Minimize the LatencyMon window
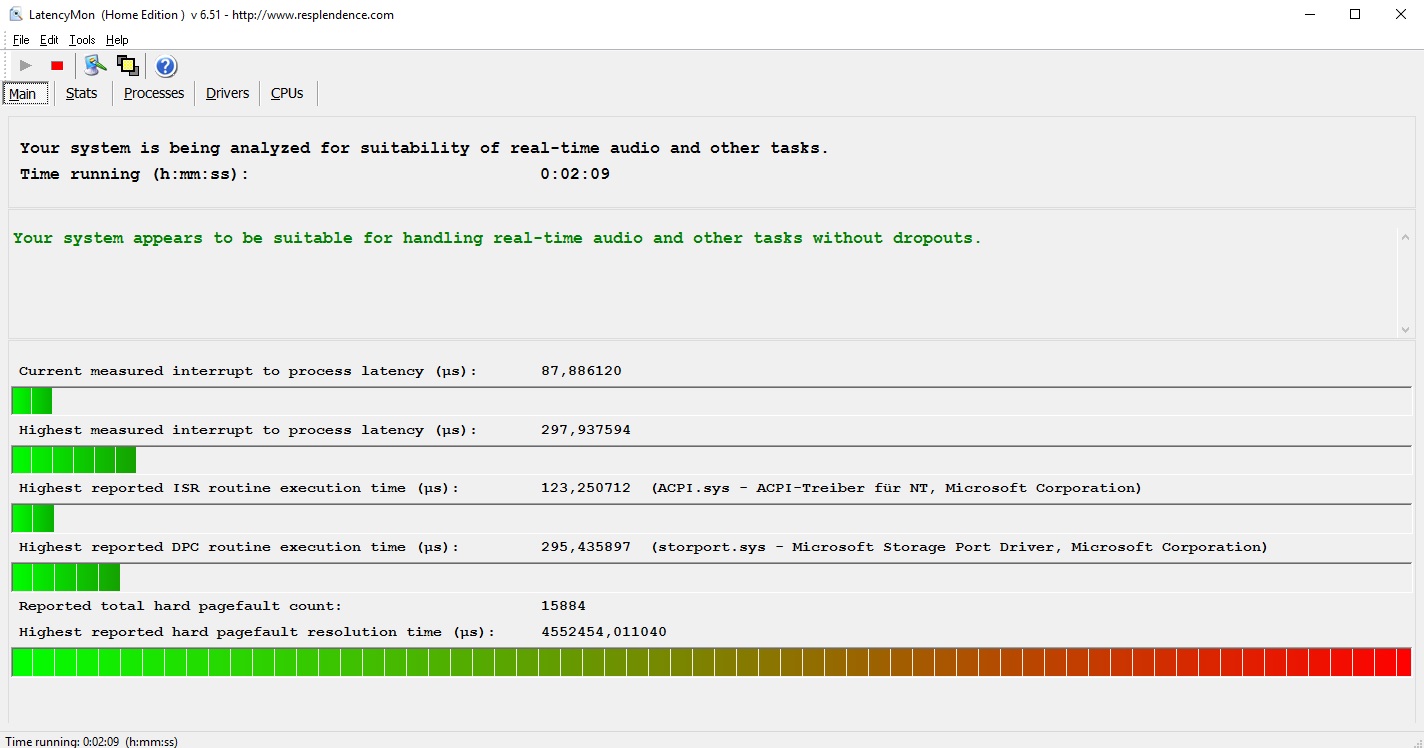1424x748 pixels. coord(1310,15)
